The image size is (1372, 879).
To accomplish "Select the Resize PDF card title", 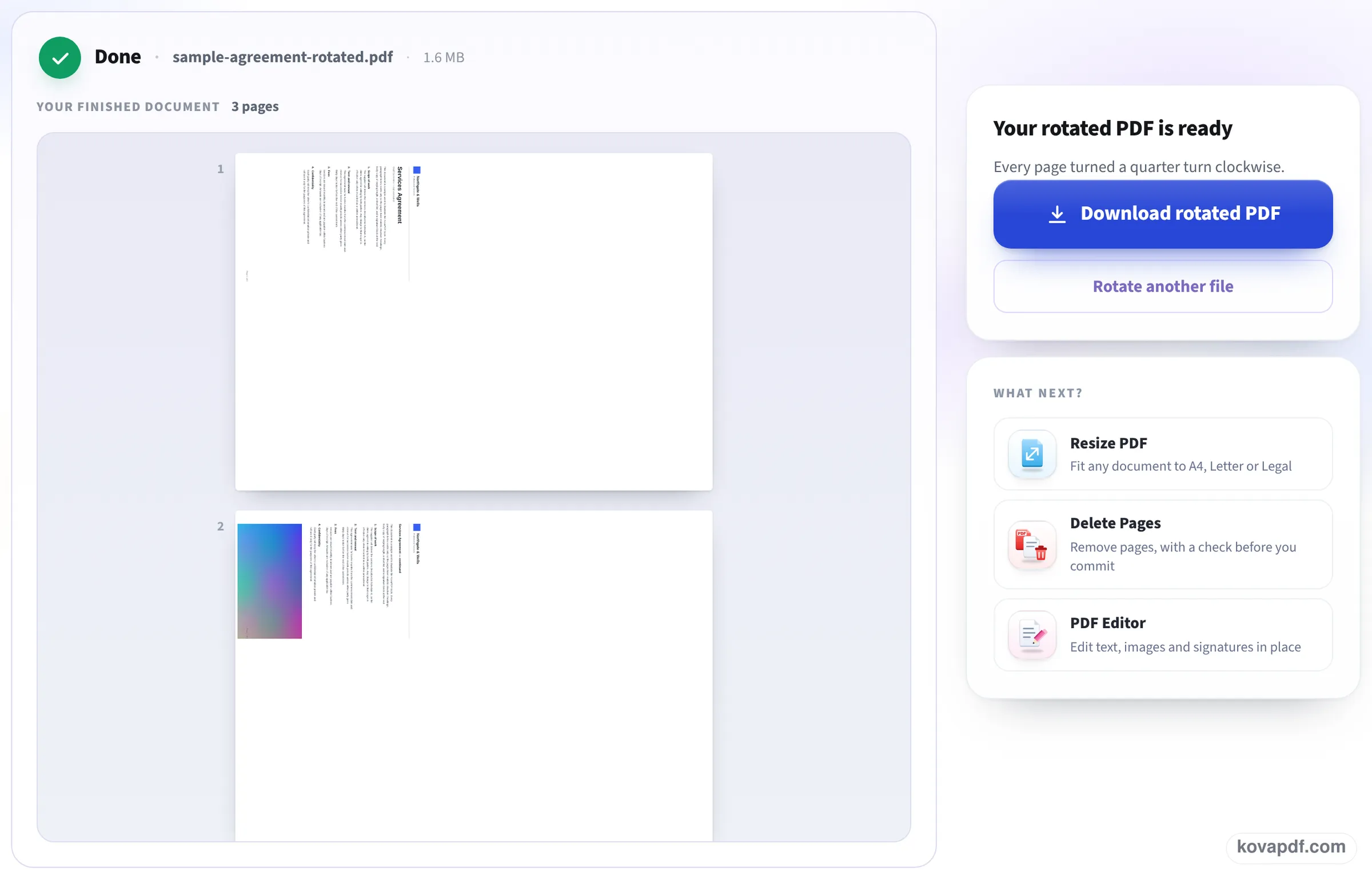I will (1108, 443).
